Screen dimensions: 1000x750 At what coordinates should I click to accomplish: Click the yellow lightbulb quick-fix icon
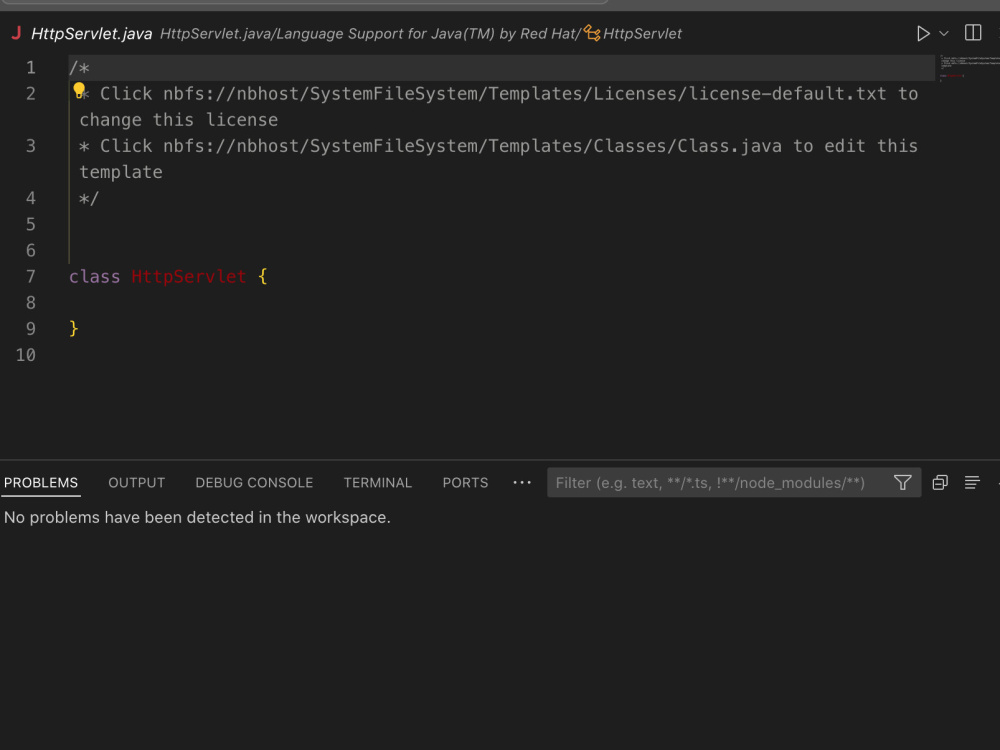(78, 90)
